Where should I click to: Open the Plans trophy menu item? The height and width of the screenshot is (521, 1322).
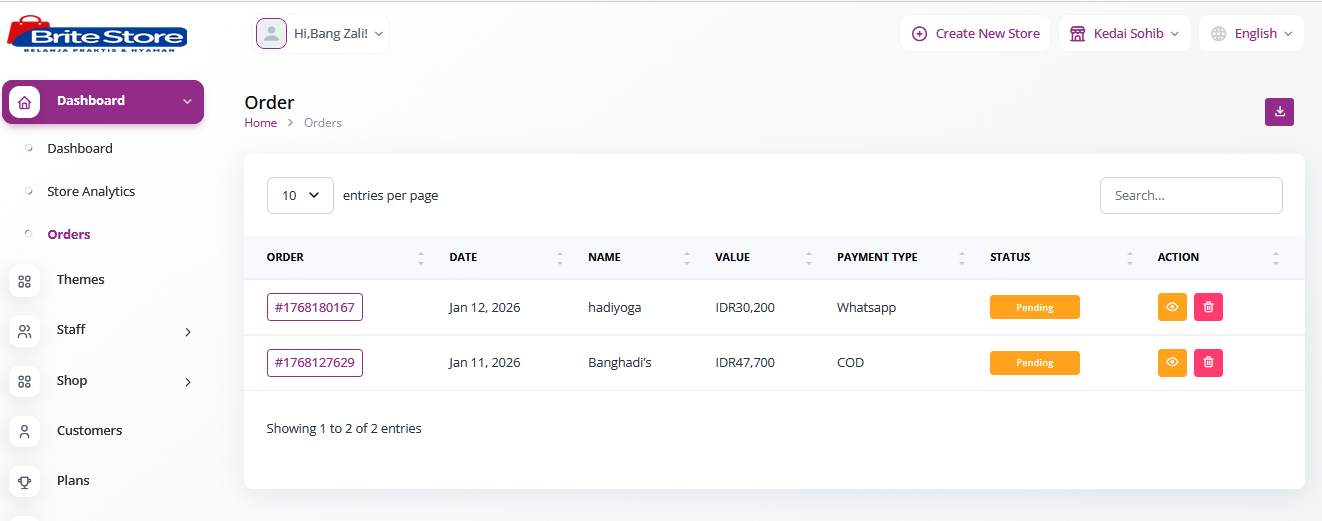pos(72,481)
